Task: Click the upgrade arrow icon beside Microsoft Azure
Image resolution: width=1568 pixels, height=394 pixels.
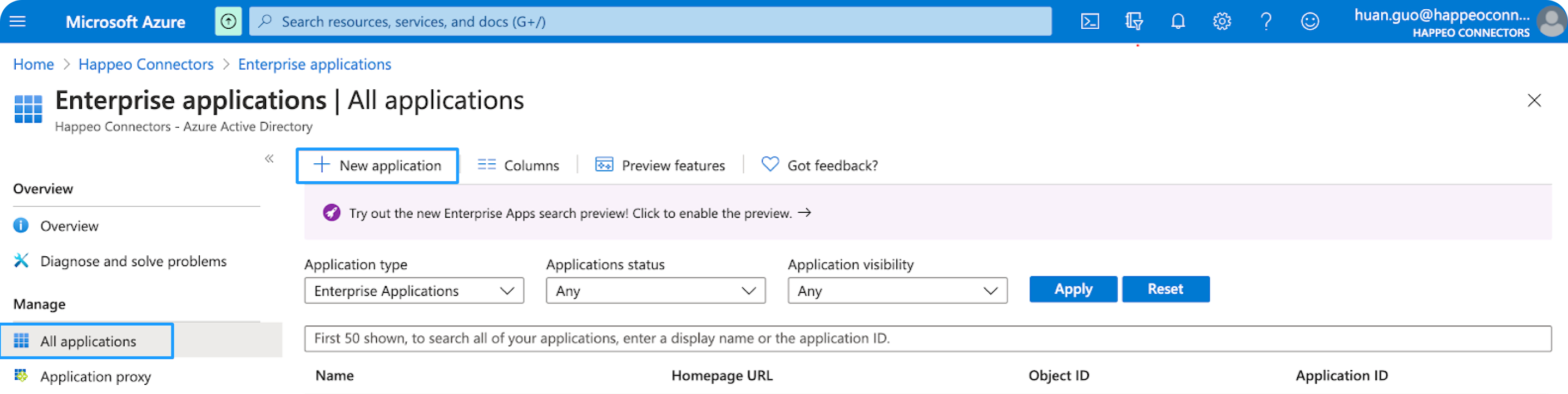Action: [228, 21]
